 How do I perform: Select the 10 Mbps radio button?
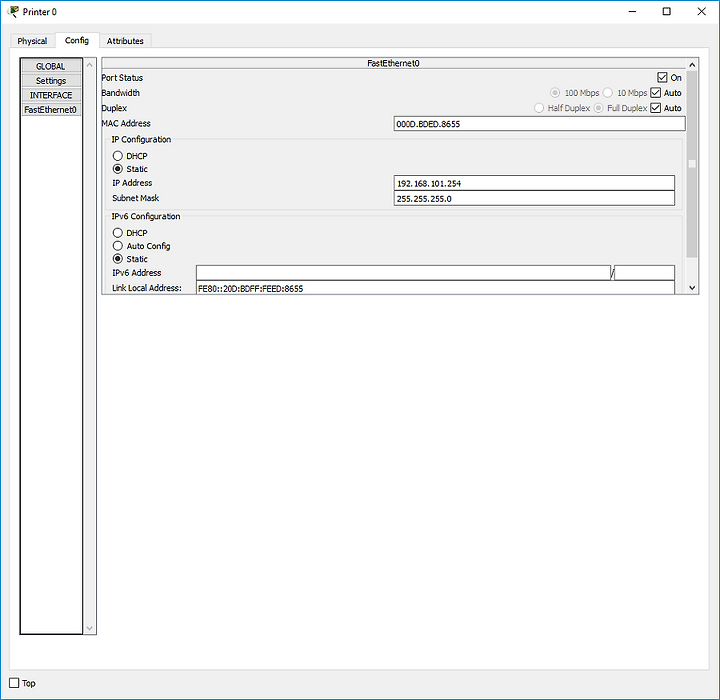[x=608, y=93]
